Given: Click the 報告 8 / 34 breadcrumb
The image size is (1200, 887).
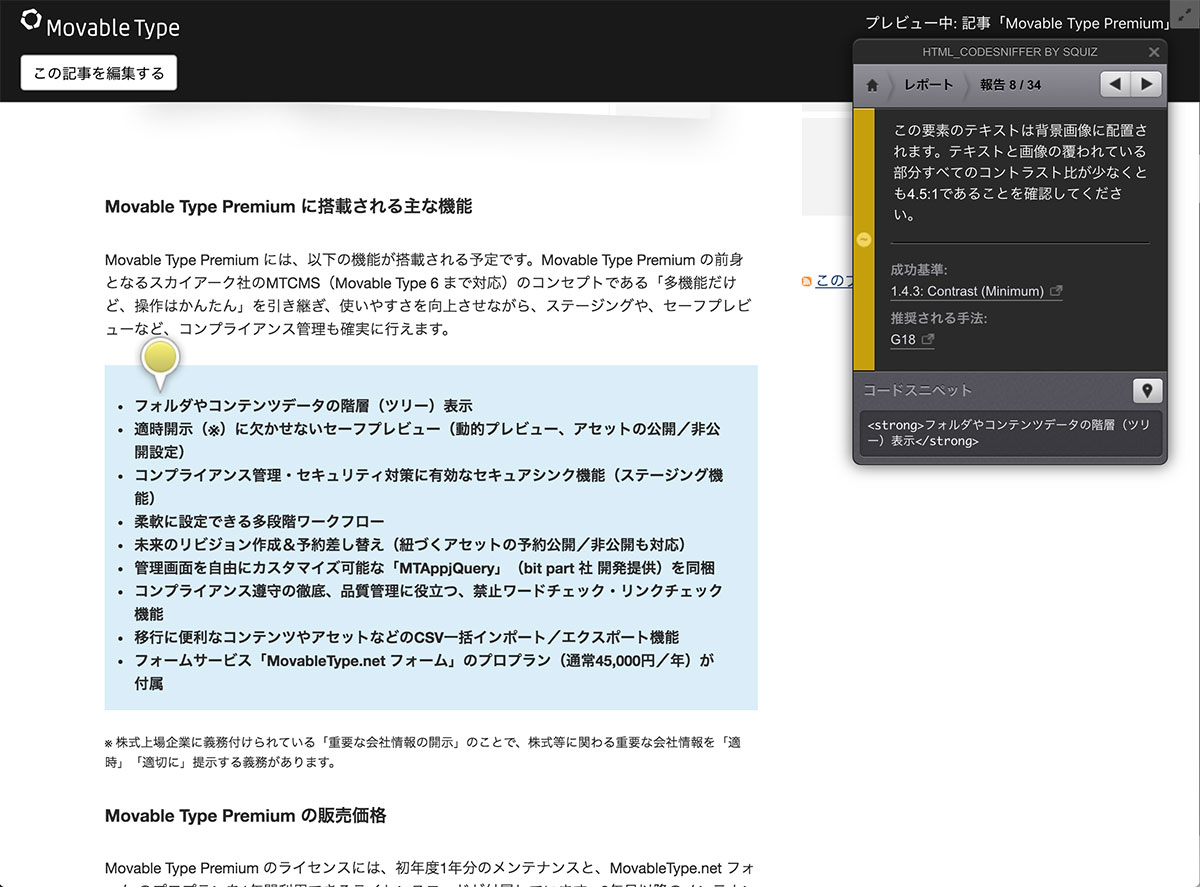Looking at the screenshot, I should click(x=1010, y=85).
